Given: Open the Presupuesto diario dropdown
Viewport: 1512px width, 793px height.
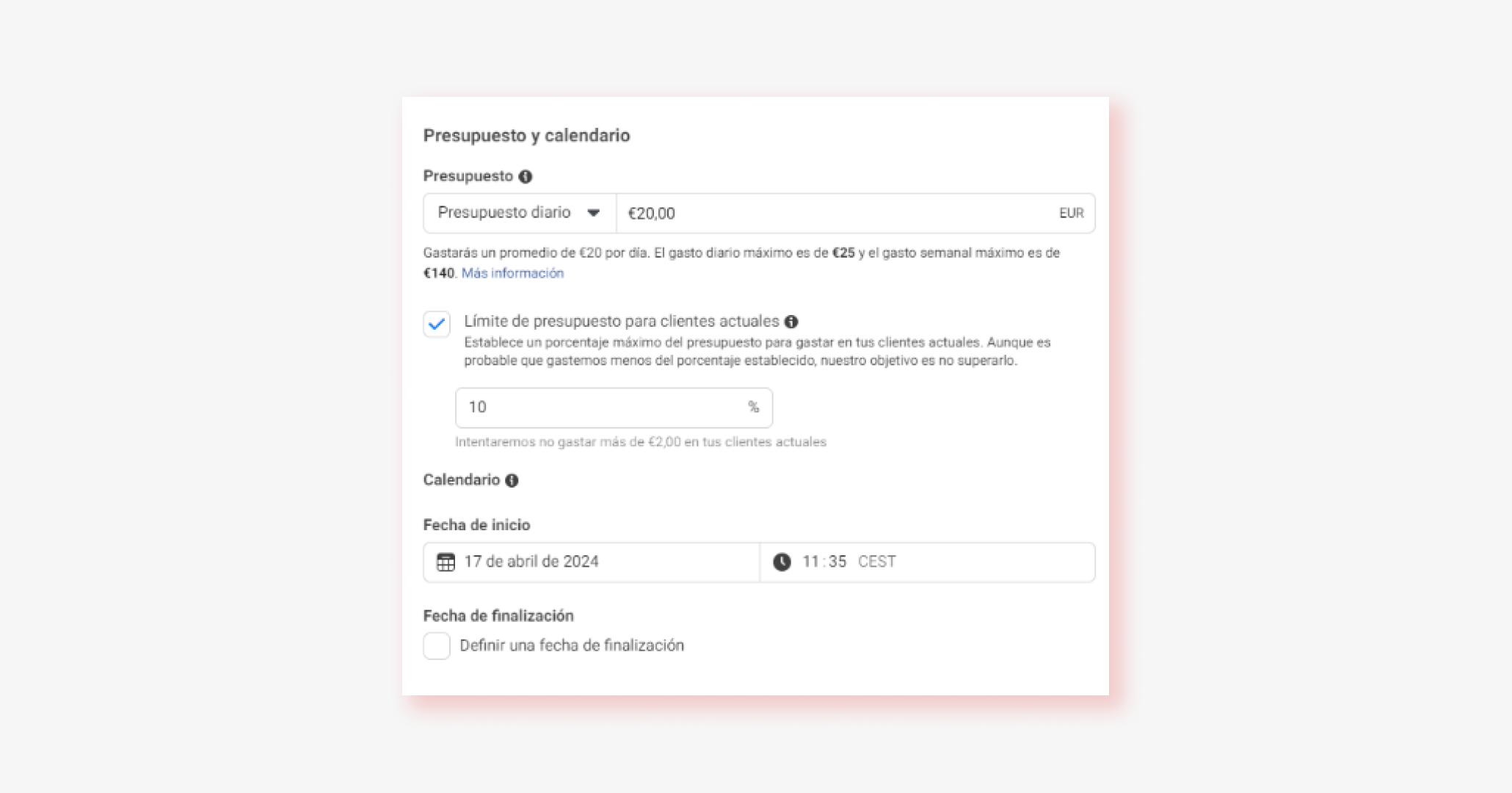Looking at the screenshot, I should (x=518, y=213).
